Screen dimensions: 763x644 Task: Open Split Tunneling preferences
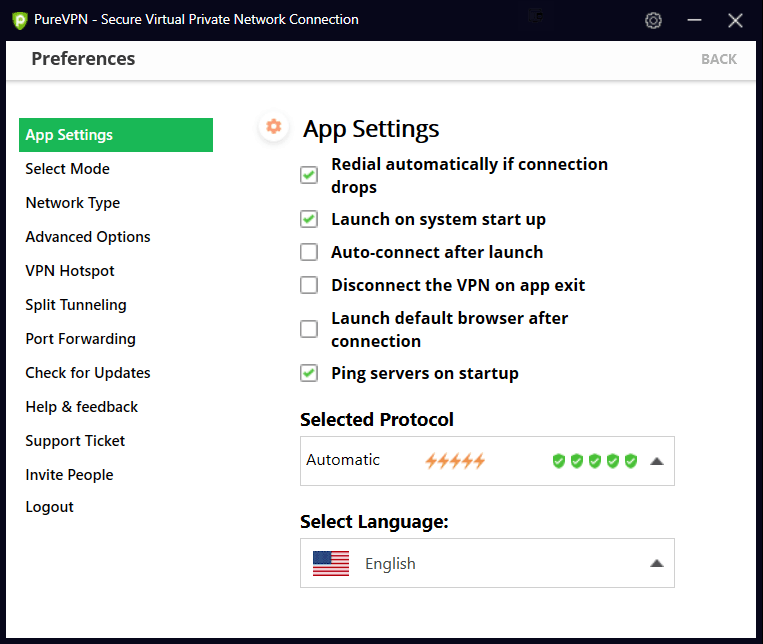click(76, 305)
